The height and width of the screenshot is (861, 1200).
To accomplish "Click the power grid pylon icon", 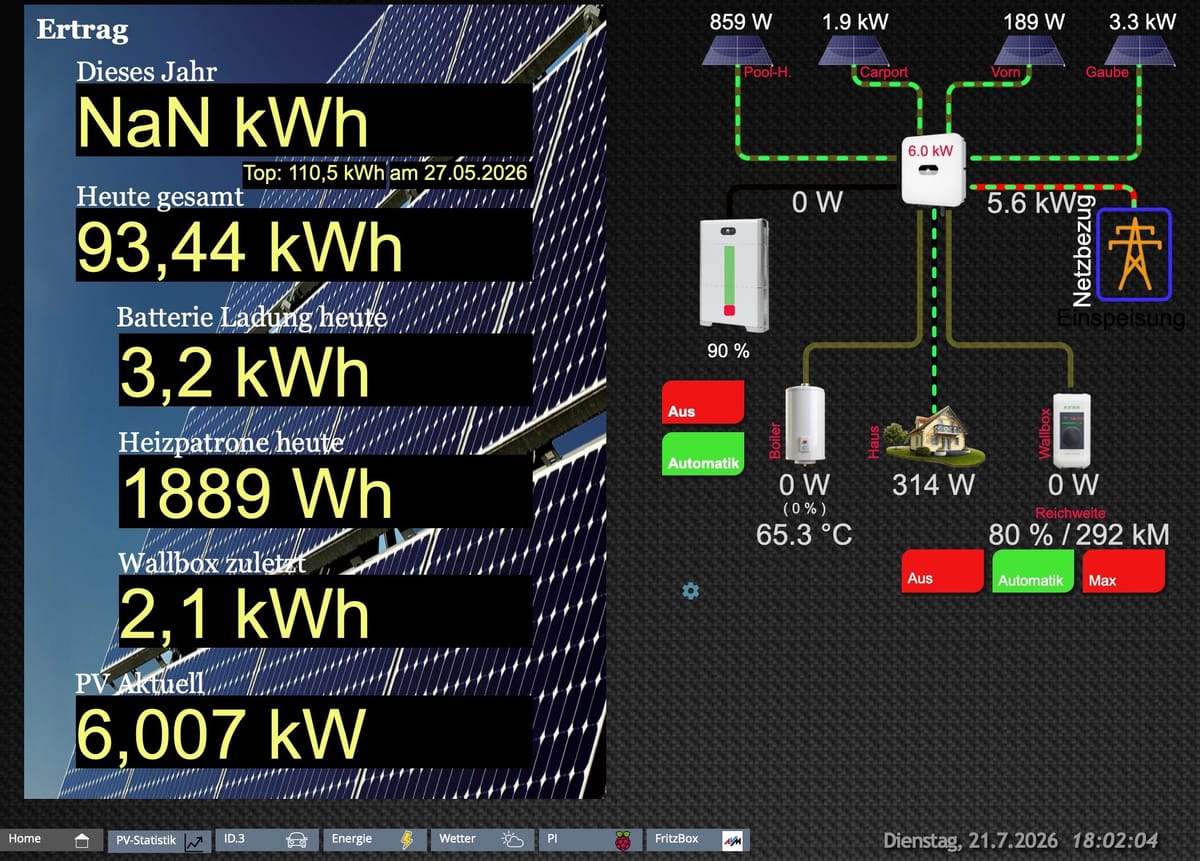I will 1134,254.
